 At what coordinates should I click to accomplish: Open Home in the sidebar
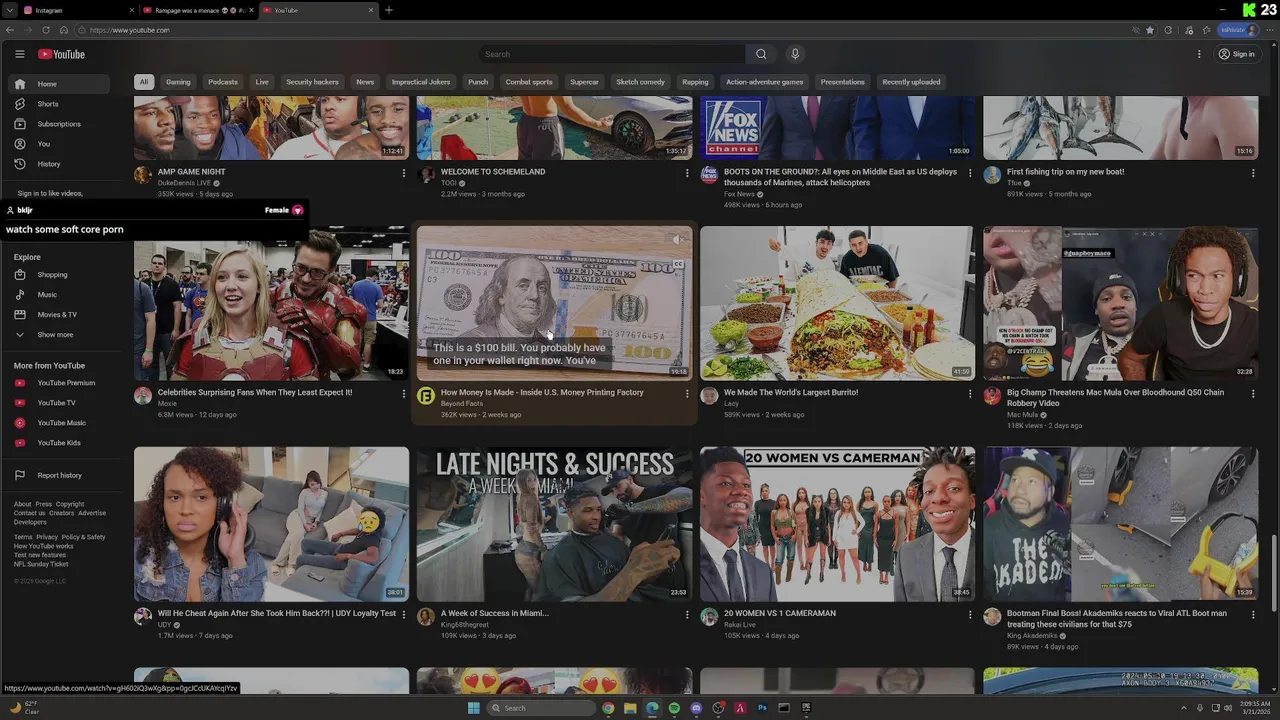(59, 84)
